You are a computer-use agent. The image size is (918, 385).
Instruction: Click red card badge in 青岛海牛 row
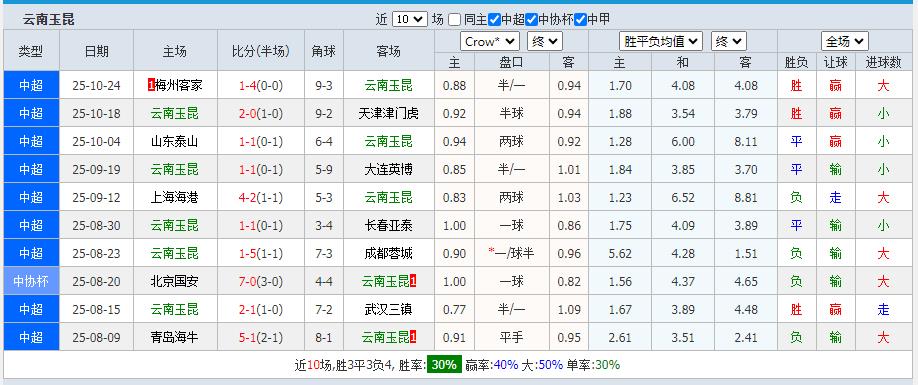413,338
